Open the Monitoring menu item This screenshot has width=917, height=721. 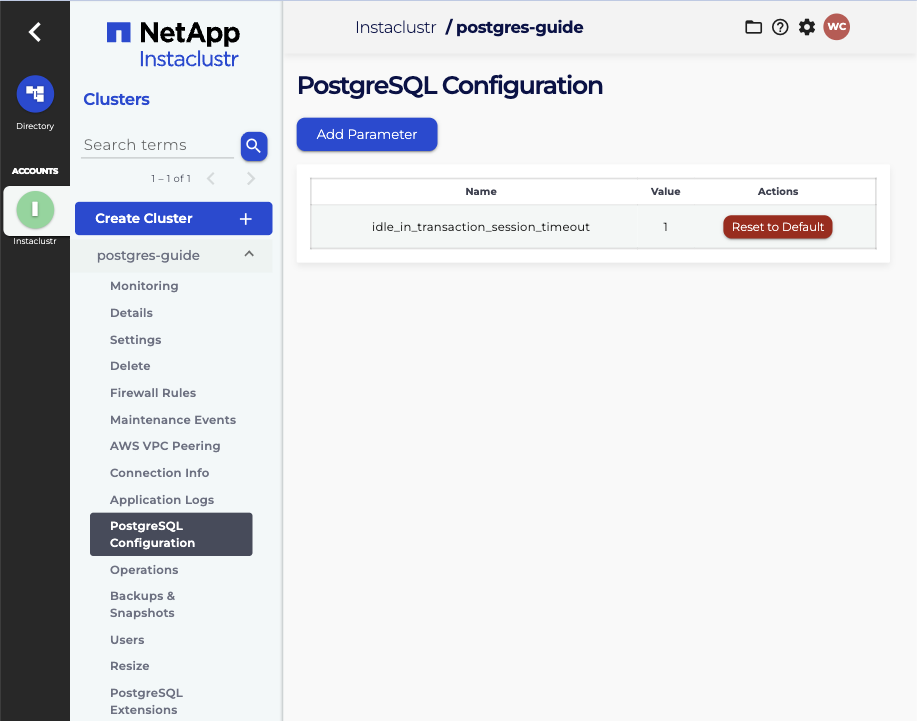[x=144, y=286]
